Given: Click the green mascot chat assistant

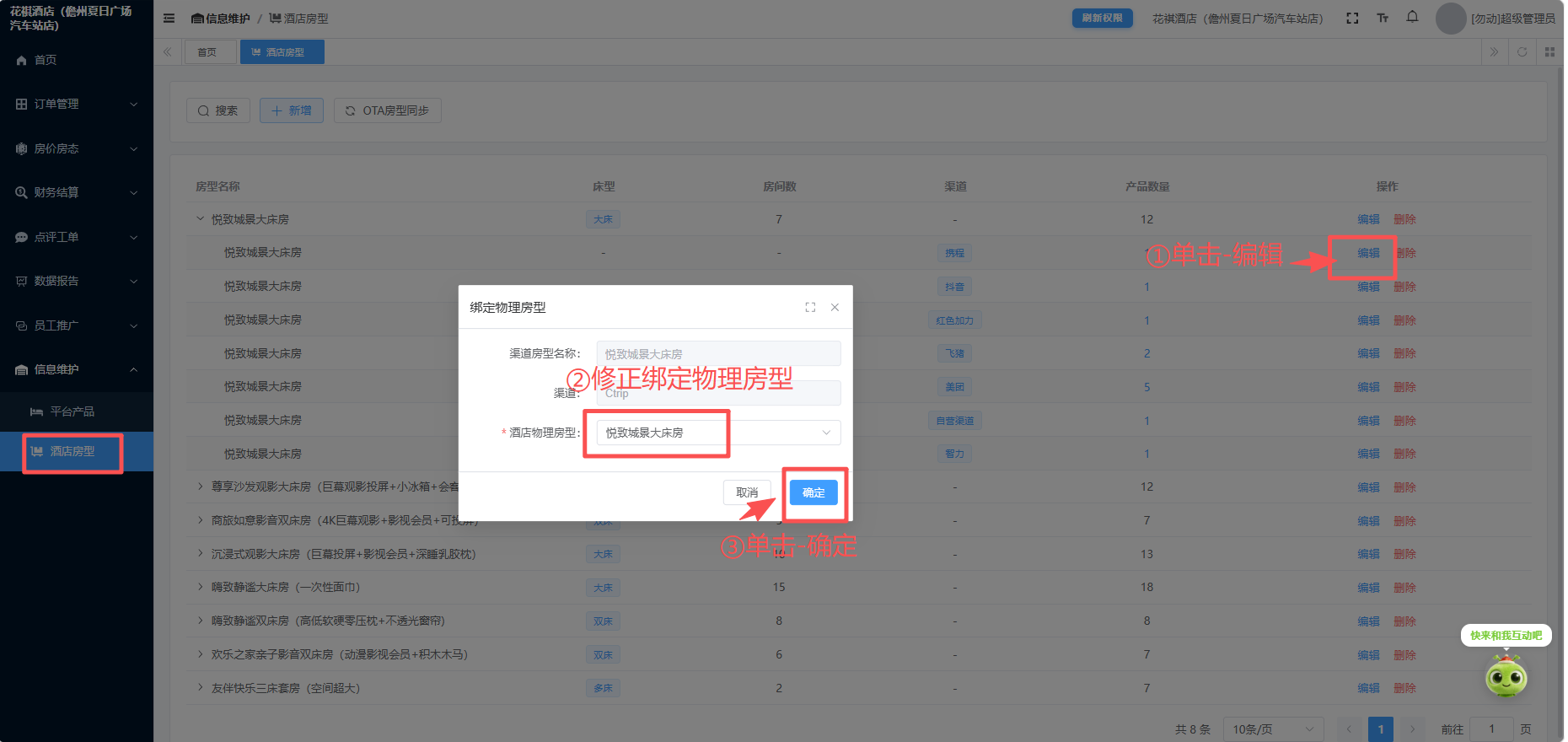Looking at the screenshot, I should [x=1506, y=677].
